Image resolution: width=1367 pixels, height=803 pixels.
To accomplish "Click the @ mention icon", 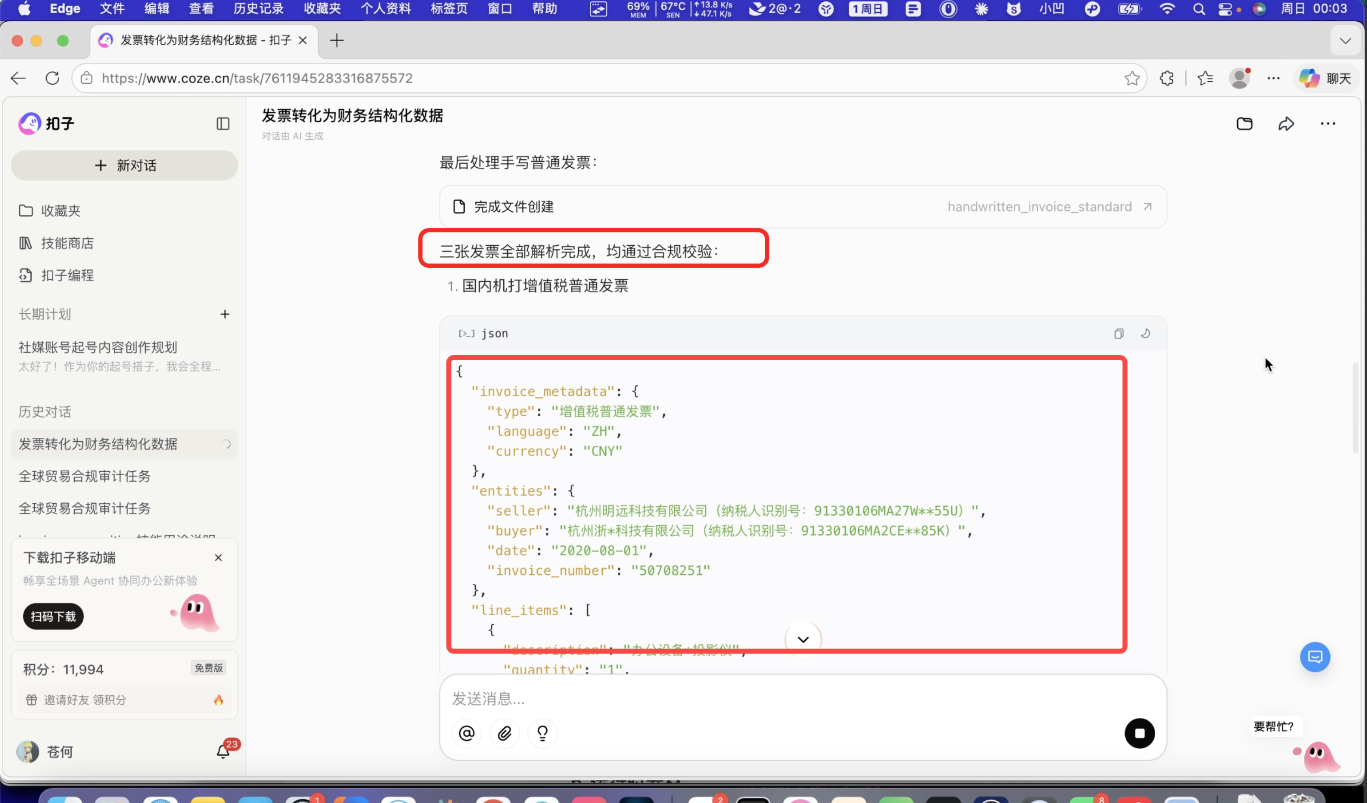I will (466, 733).
